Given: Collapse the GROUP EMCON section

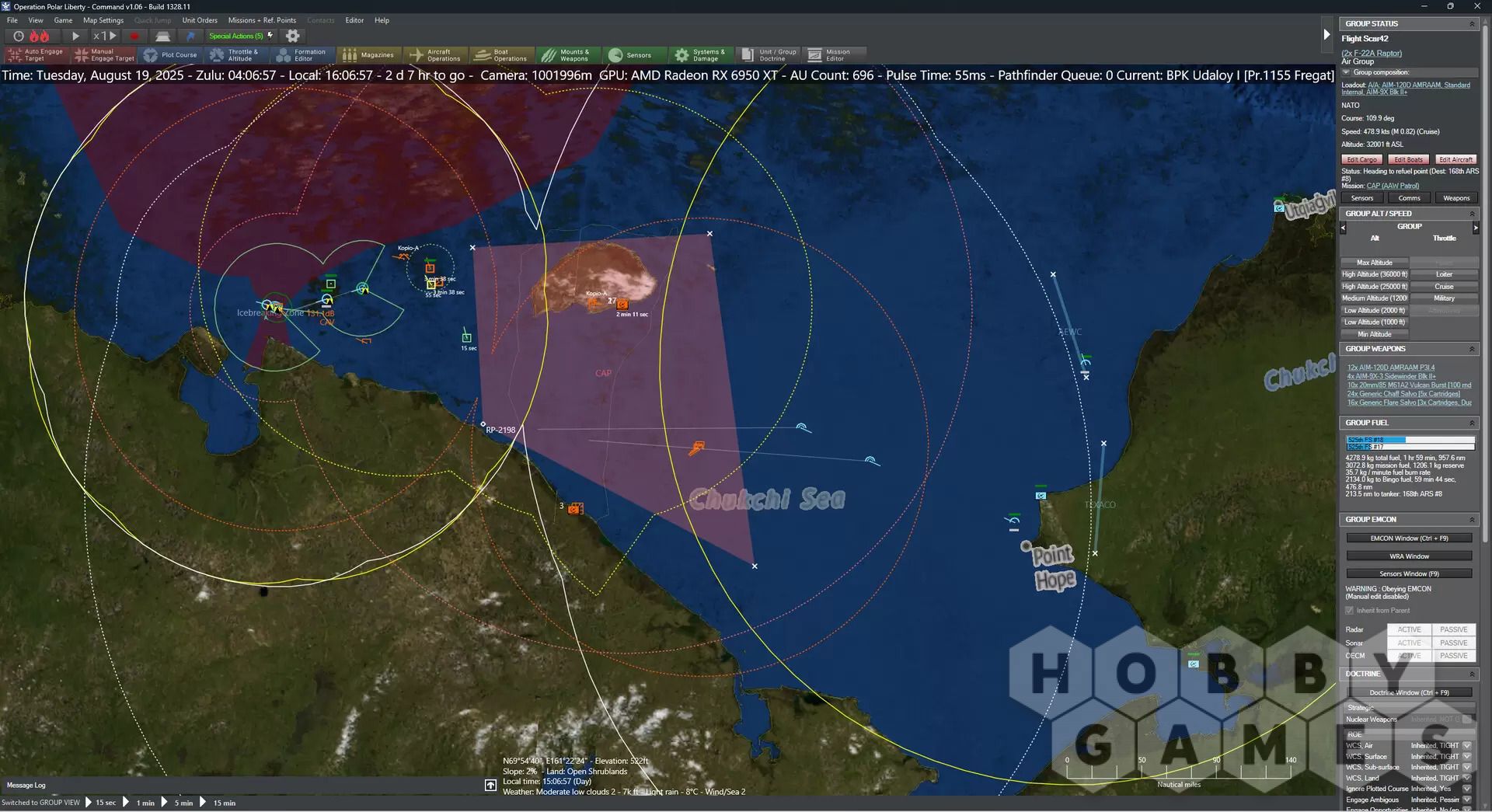Looking at the screenshot, I should click(x=1471, y=519).
